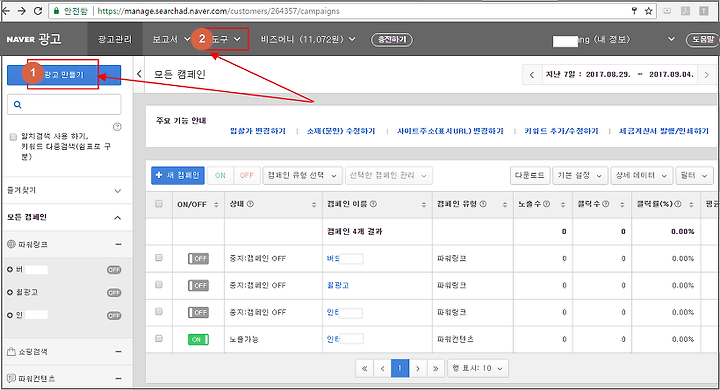Toggle the sidebar OFF switch next to 칠광고

tap(114, 293)
